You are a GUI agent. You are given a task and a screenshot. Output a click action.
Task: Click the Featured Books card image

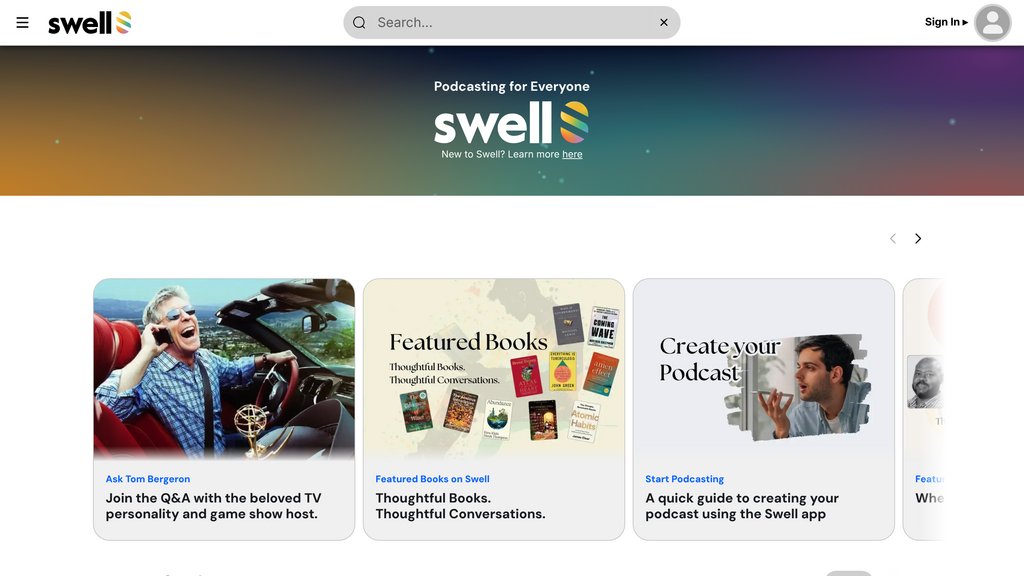tap(494, 369)
